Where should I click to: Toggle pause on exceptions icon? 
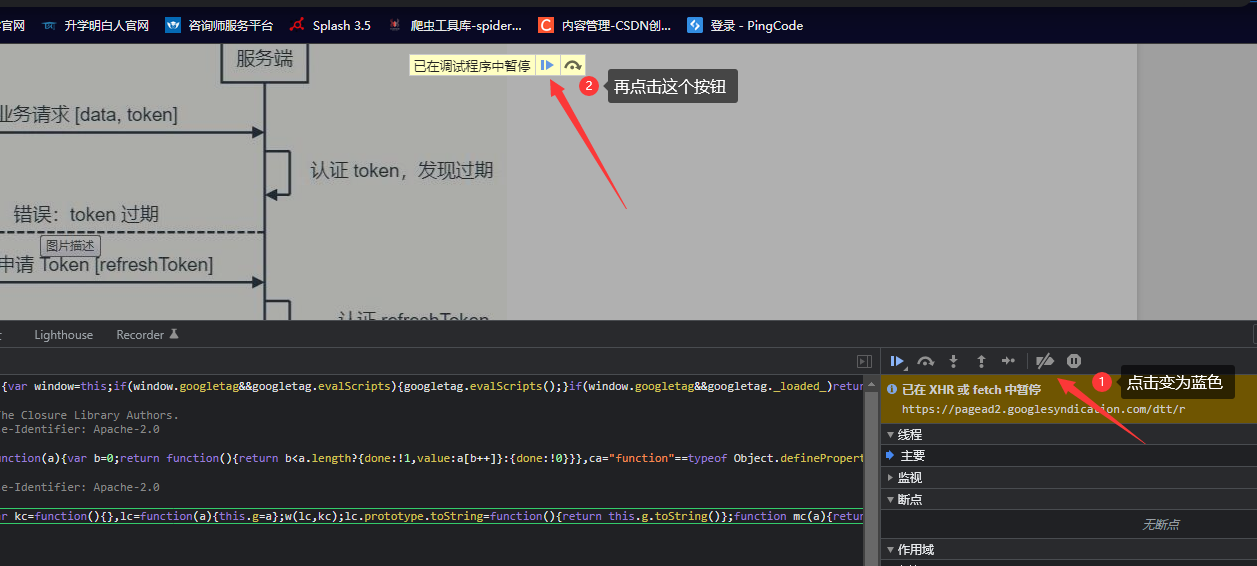tap(1074, 361)
